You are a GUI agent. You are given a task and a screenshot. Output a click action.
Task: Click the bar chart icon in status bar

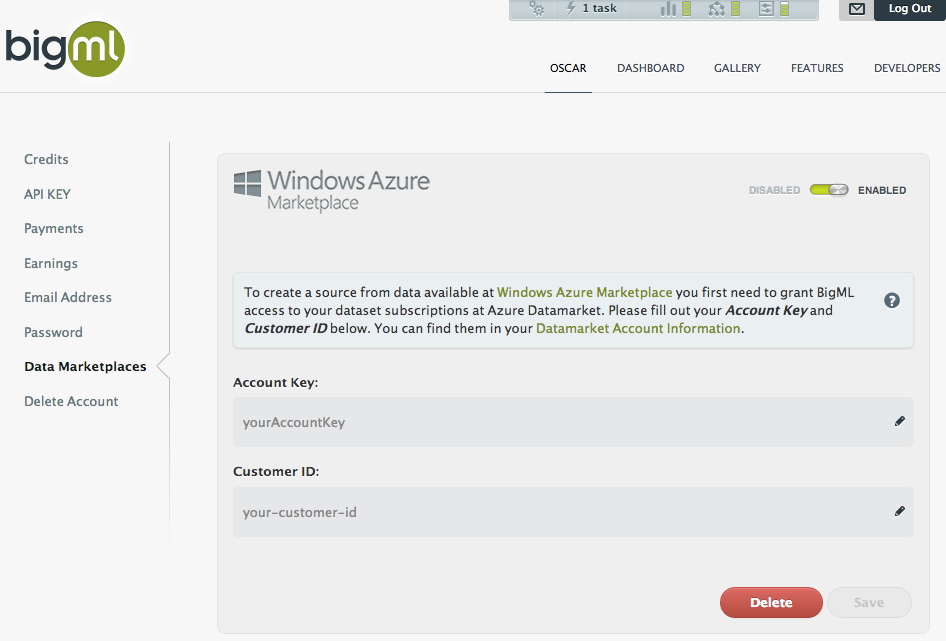[668, 9]
